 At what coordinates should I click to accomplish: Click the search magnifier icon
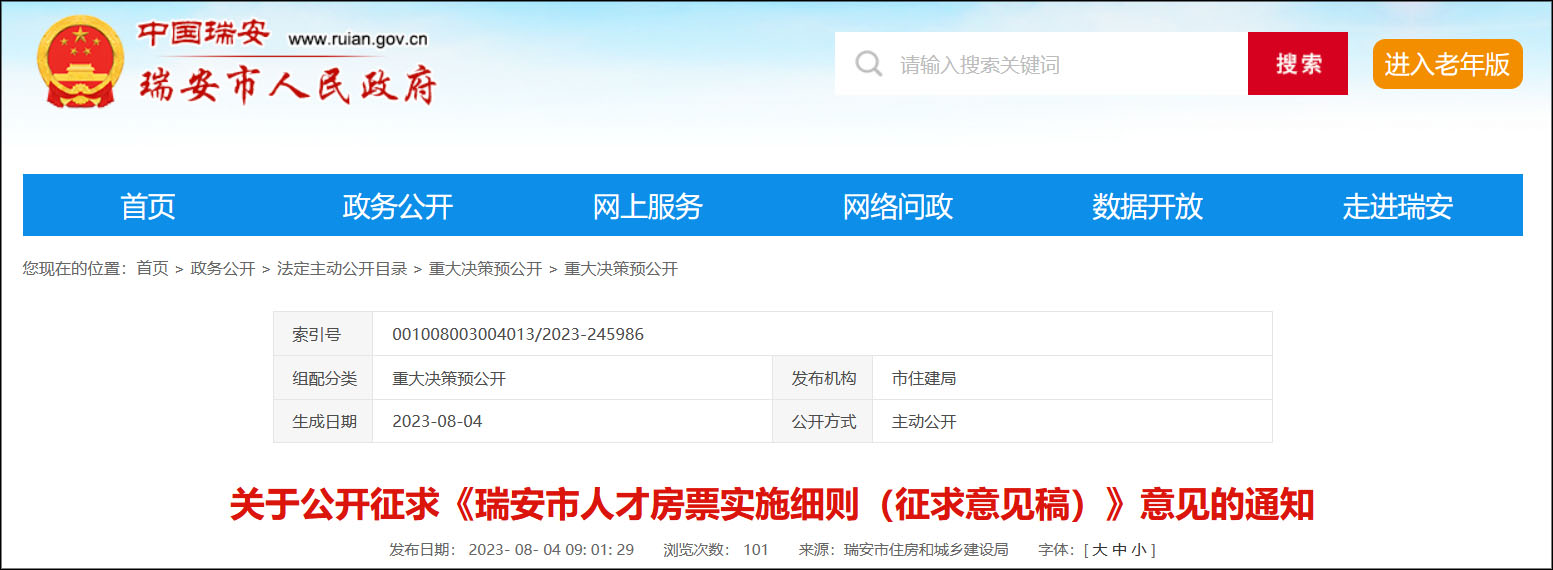click(869, 64)
